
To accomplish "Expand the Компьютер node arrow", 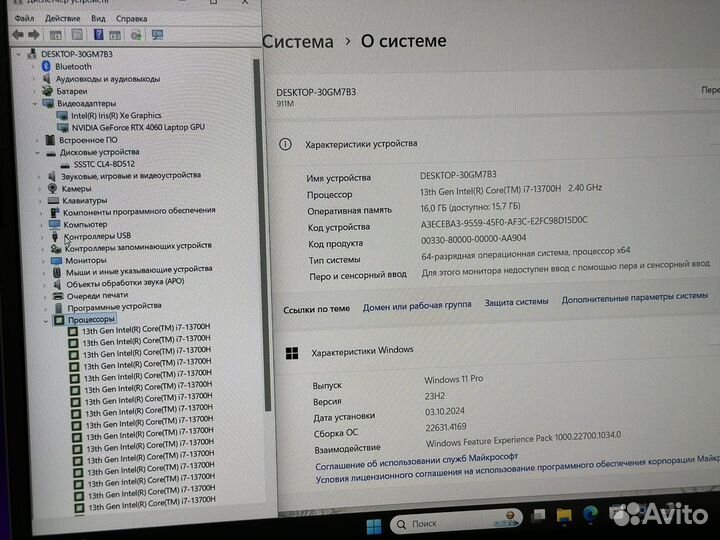I will pos(42,225).
